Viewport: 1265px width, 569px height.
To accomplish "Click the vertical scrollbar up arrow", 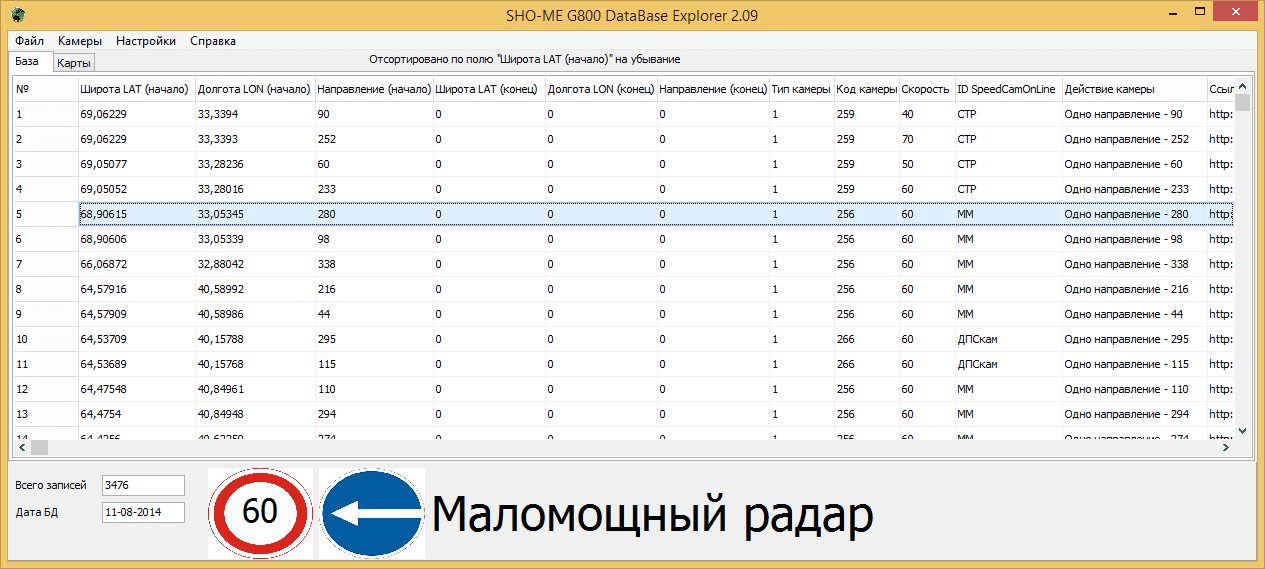I will click(1243, 85).
